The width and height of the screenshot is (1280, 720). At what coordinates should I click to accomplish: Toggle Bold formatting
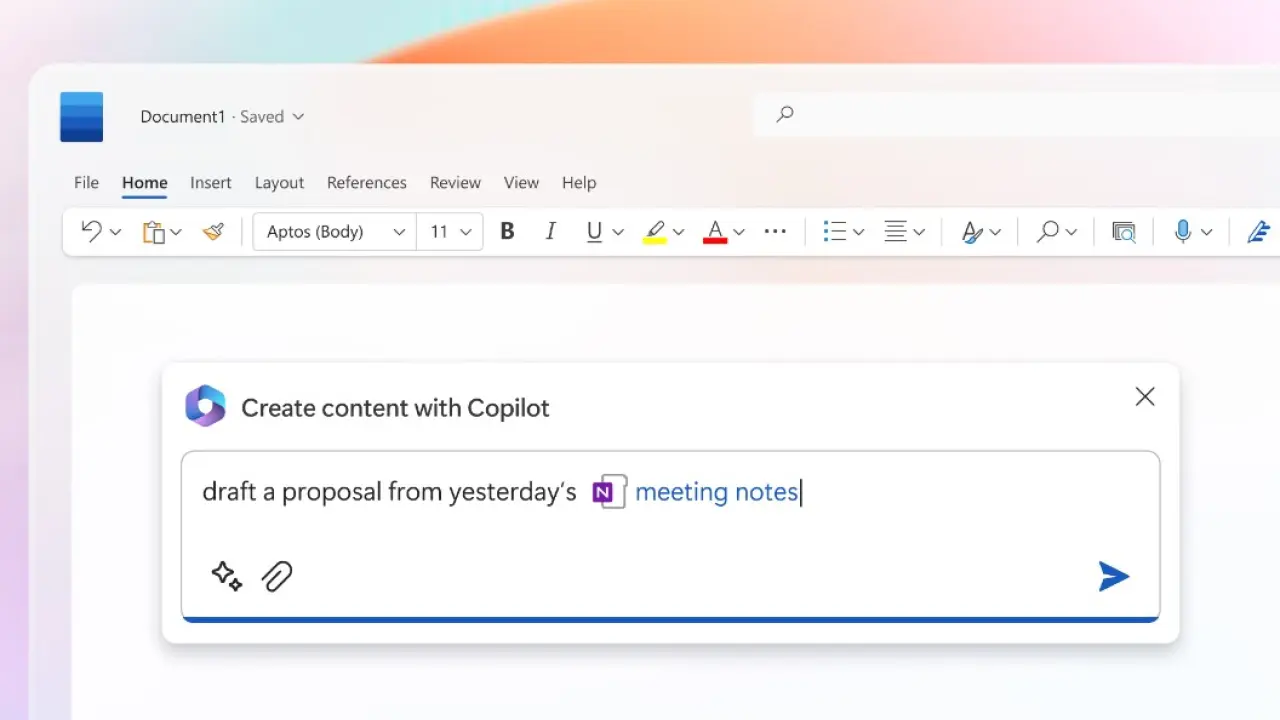[x=507, y=232]
